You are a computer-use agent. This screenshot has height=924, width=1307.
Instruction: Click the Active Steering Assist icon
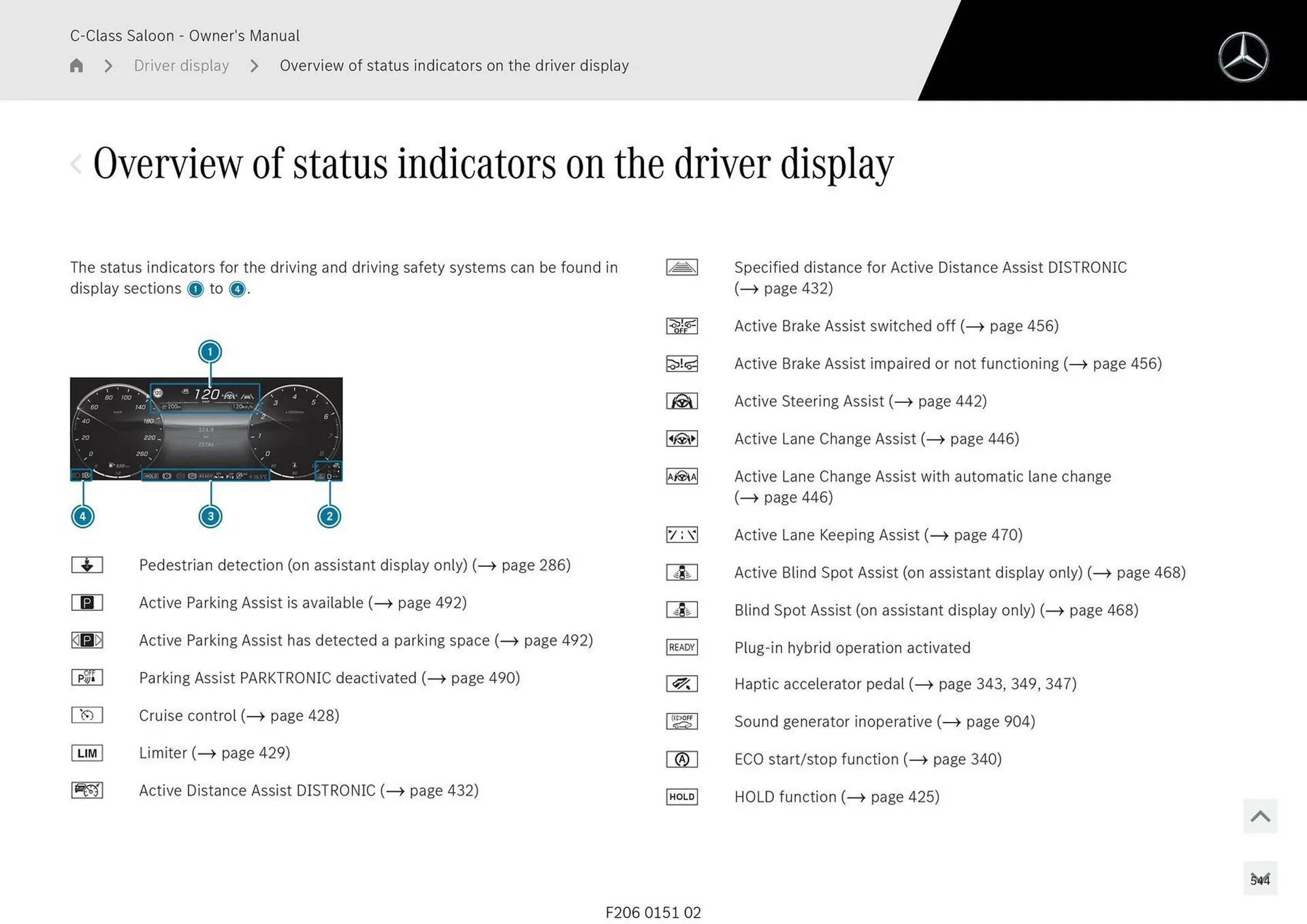point(681,401)
